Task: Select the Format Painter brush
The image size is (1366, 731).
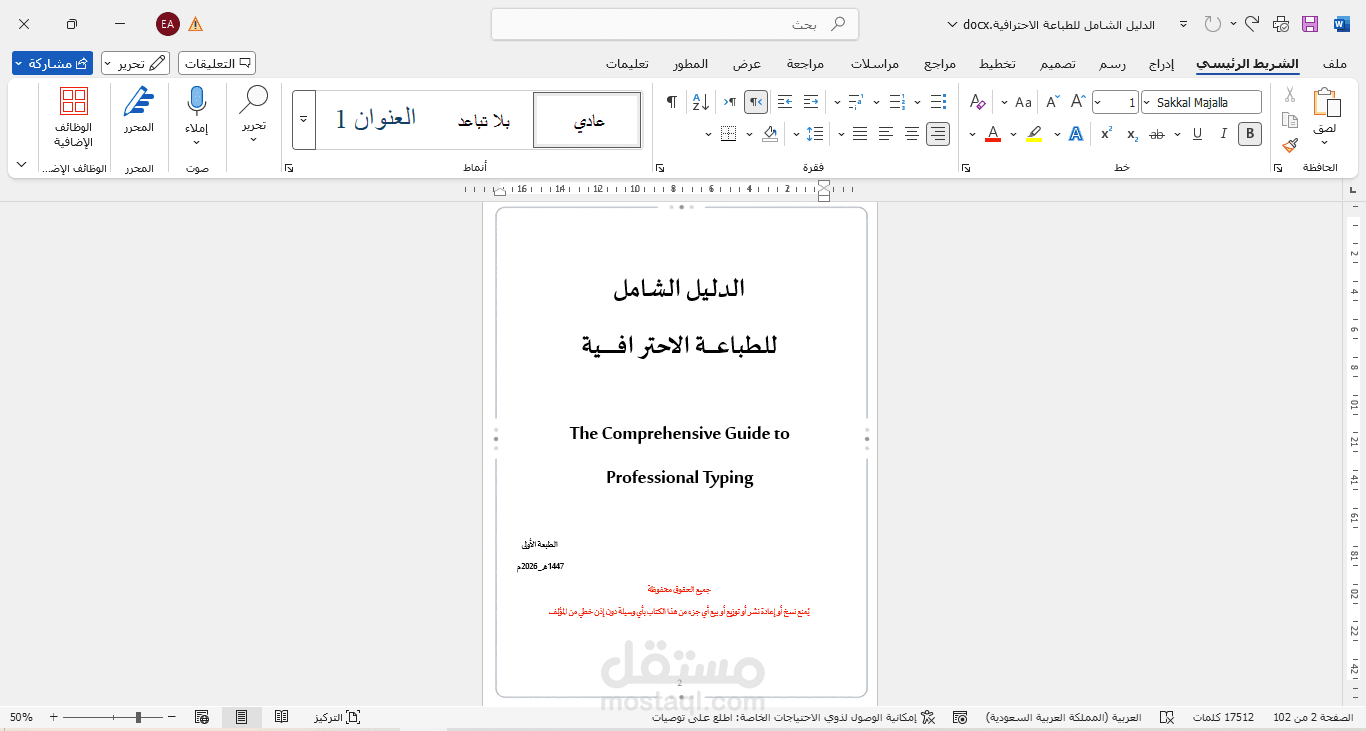Action: pos(1290,145)
